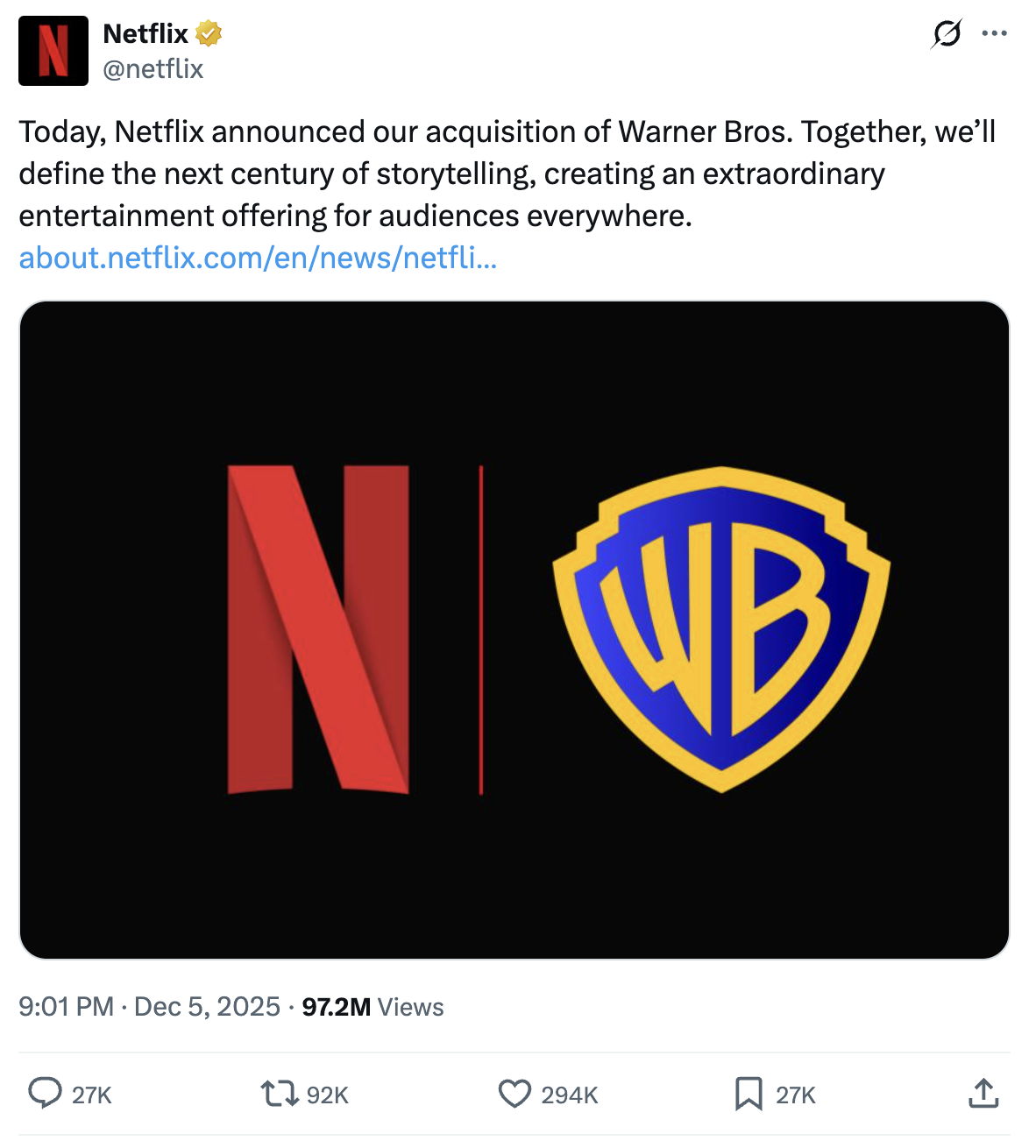The image size is (1036, 1148).
Task: Click the red Netflix N logo in the image
Action: pyautogui.click(x=320, y=631)
